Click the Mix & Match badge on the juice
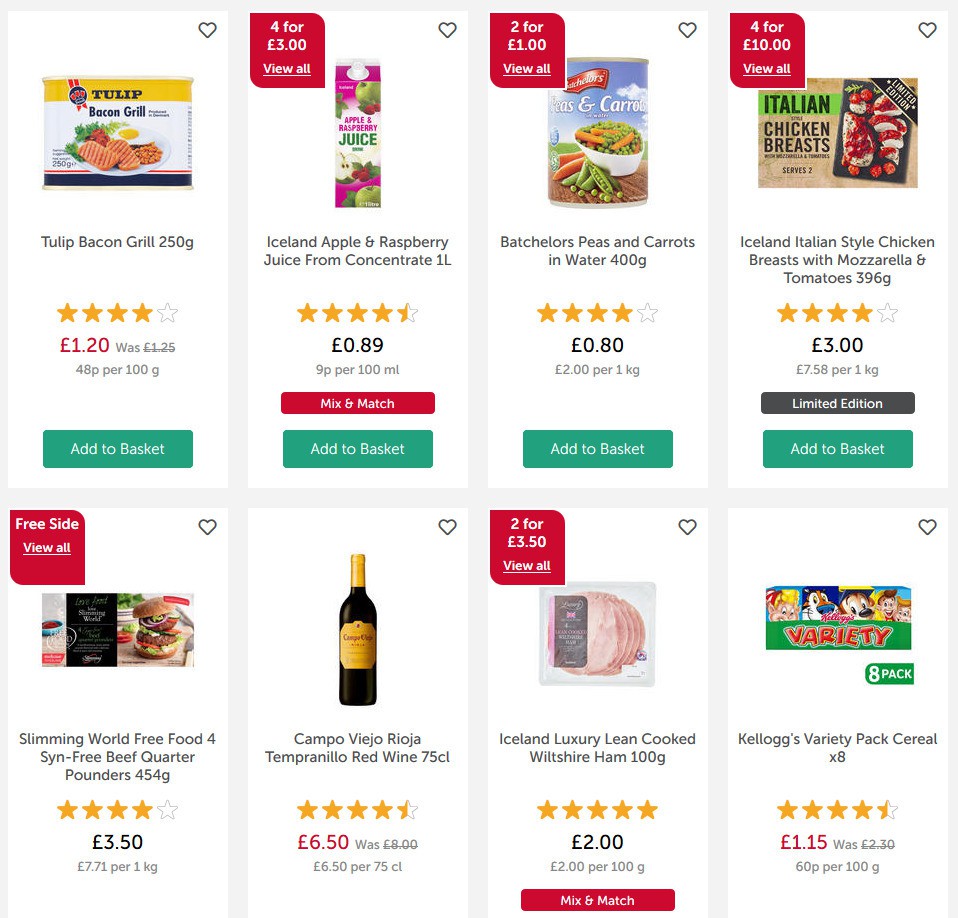958x918 pixels. pyautogui.click(x=357, y=403)
